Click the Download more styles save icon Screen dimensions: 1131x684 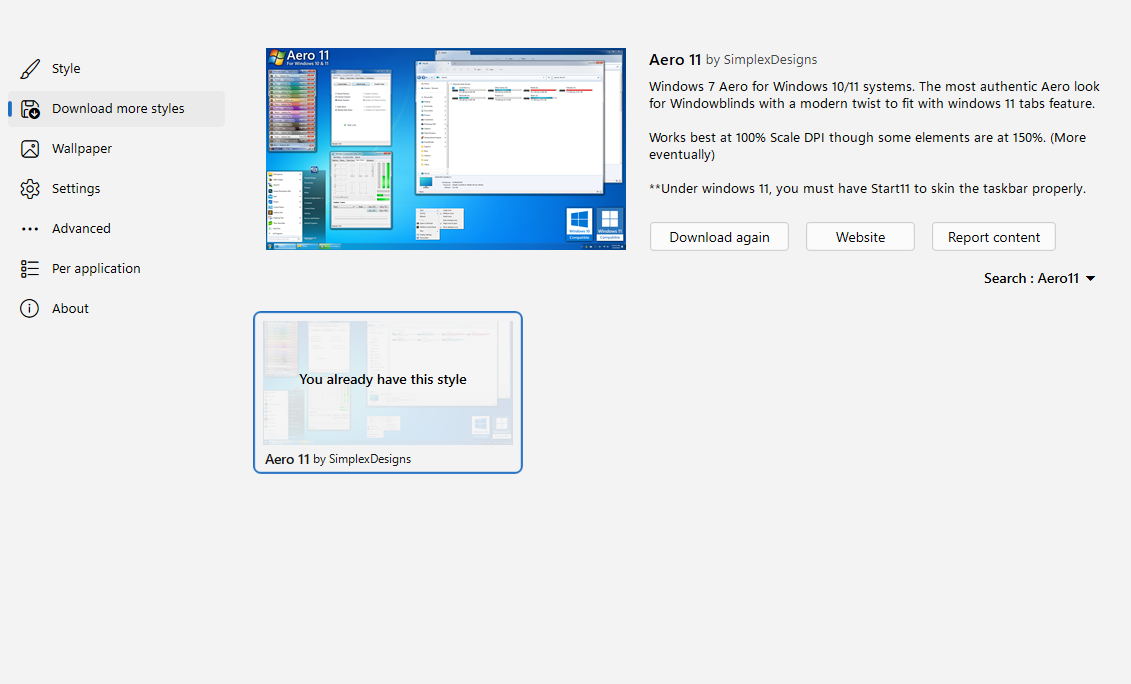tap(30, 109)
